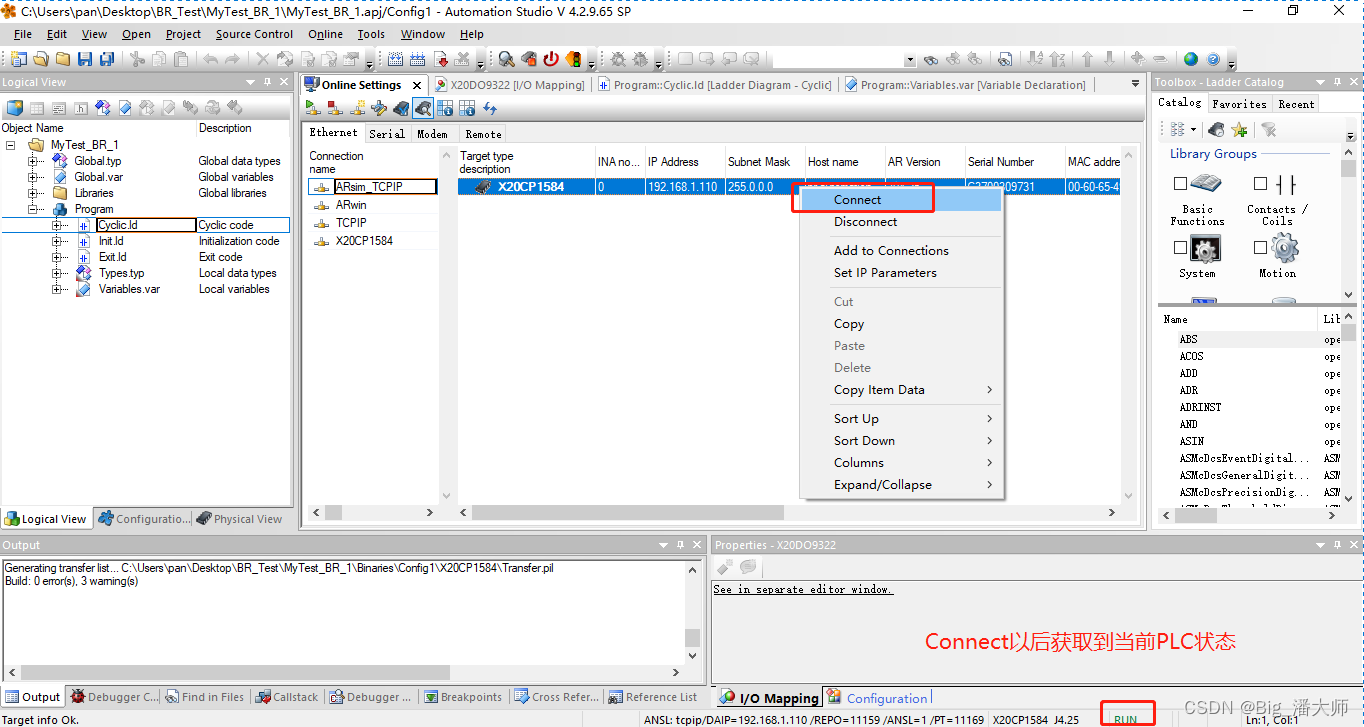Check the Basic Functions checkbox
This screenshot has width=1364, height=727.
(1180, 184)
